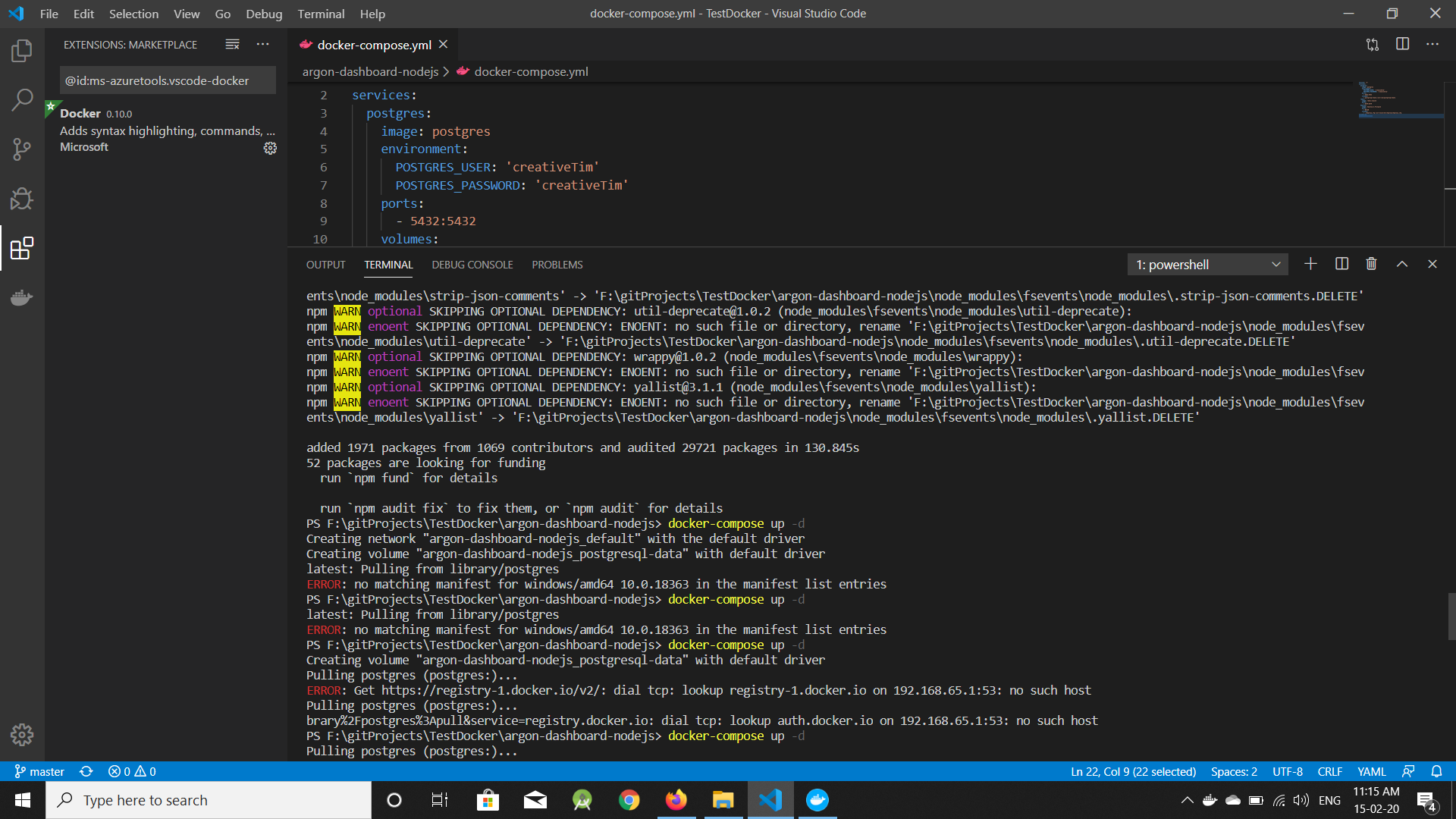Image resolution: width=1456 pixels, height=819 pixels.
Task: Open the Selection menu
Action: tap(133, 14)
